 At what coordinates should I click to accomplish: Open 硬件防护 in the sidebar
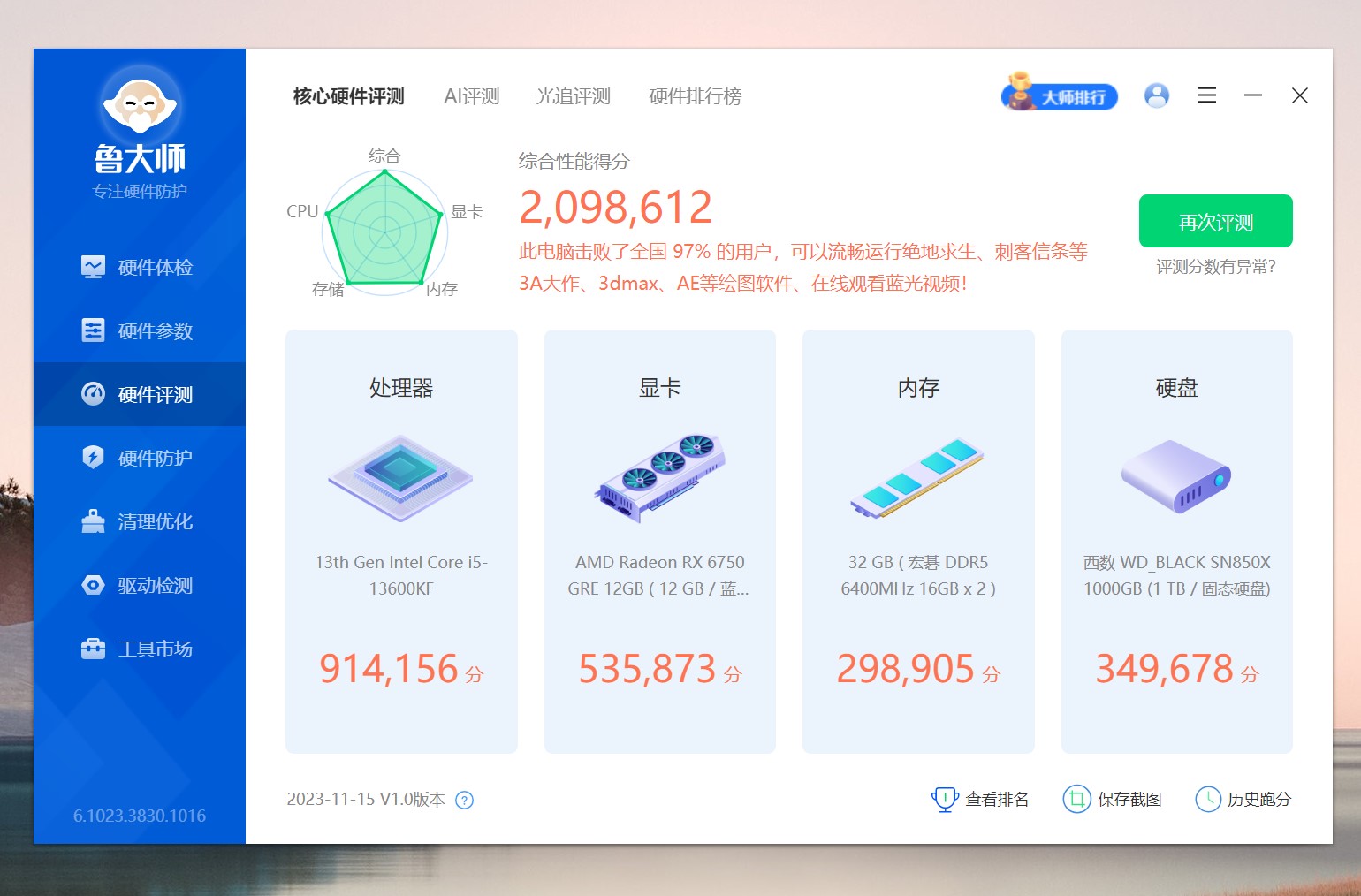coord(140,458)
